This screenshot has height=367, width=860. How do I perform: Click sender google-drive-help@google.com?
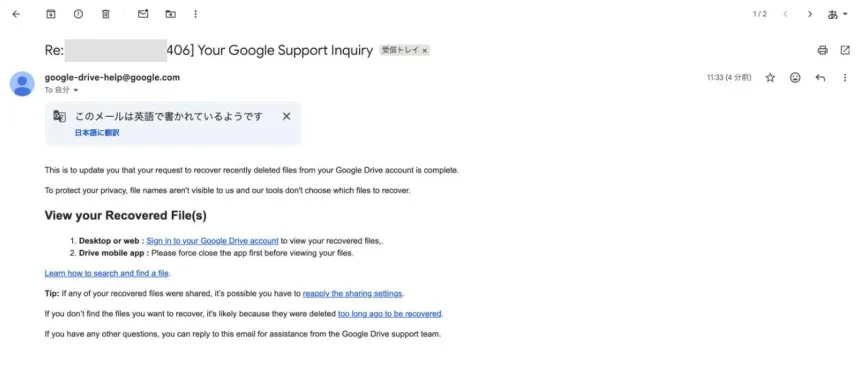(112, 77)
